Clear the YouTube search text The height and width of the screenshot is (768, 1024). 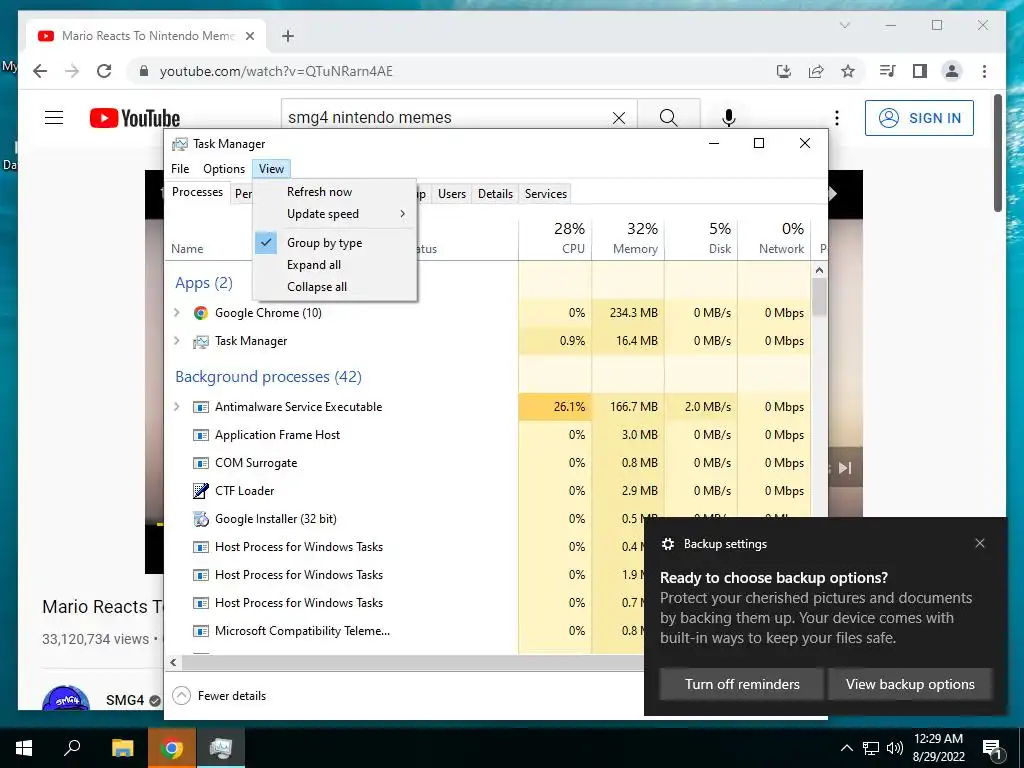[618, 118]
